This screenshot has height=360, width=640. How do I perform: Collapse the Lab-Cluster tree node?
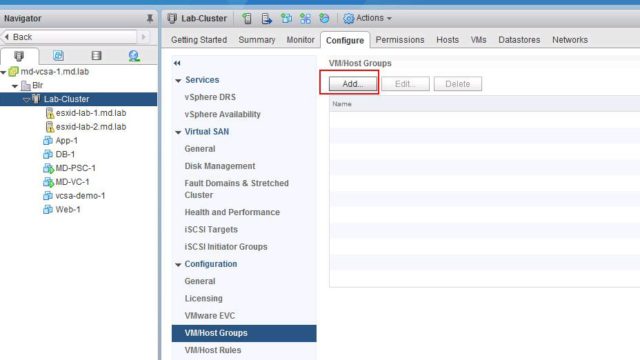(26, 100)
